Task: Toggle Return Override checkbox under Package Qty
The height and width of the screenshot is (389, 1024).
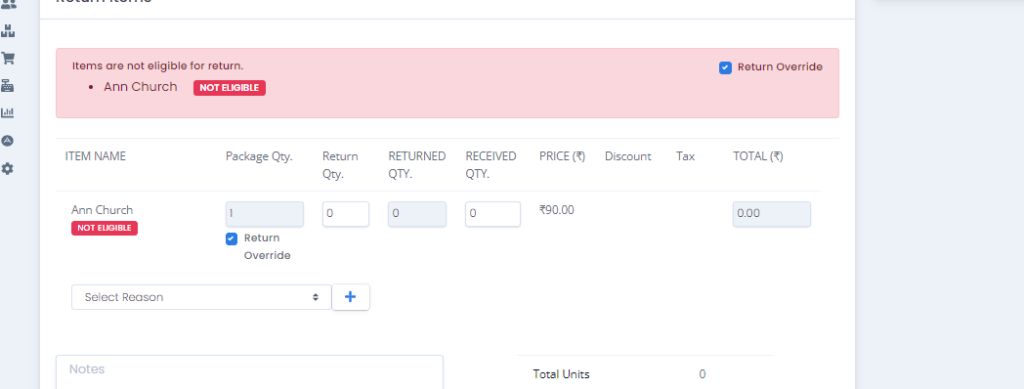Action: coord(231,239)
